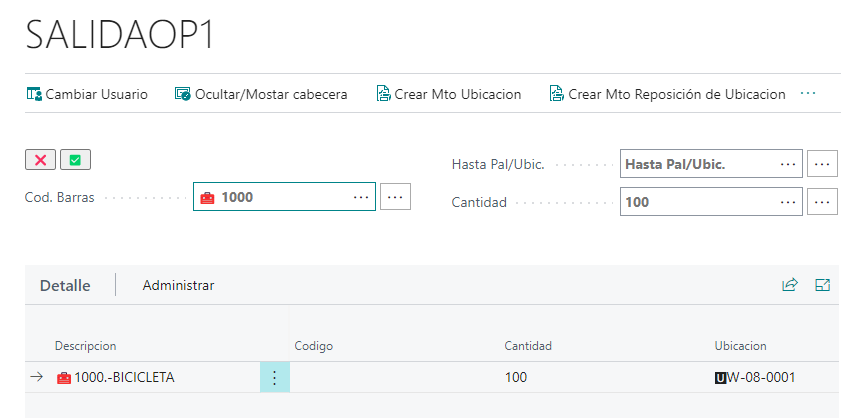Click ellipsis button beside Cantidad field

pyautogui.click(x=822, y=202)
